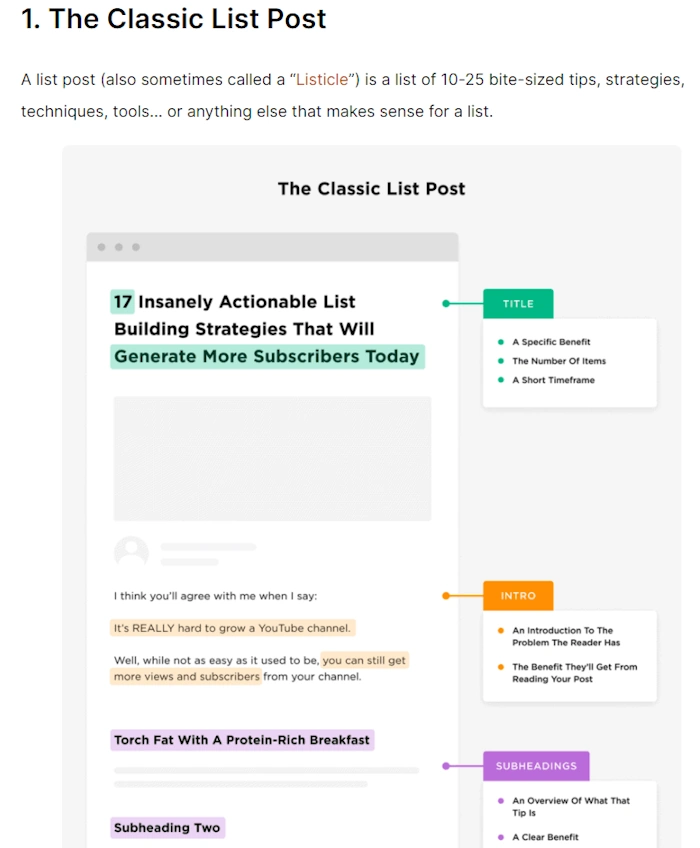
Task: Click the green connector dot beside TITLE
Action: click(x=446, y=303)
